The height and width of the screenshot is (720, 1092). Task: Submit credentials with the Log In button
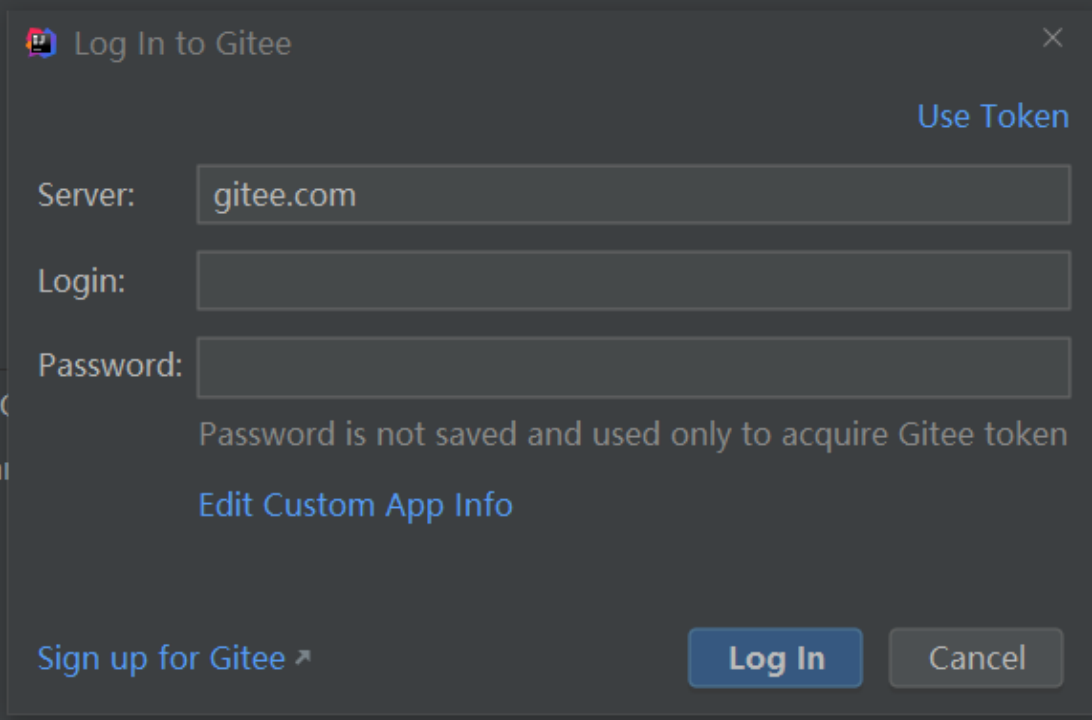775,658
